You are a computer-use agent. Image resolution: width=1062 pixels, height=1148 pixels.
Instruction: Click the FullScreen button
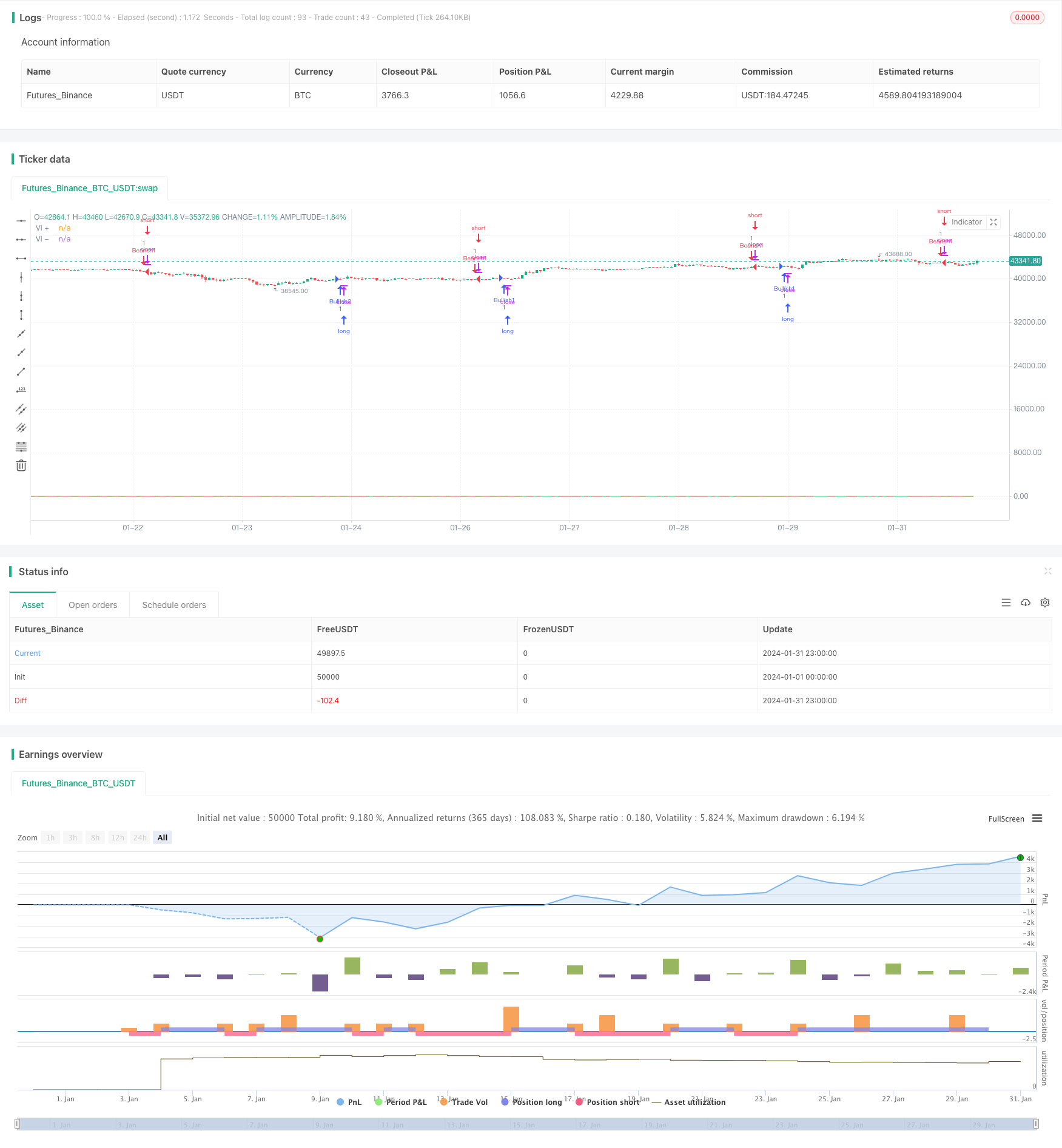1006,819
